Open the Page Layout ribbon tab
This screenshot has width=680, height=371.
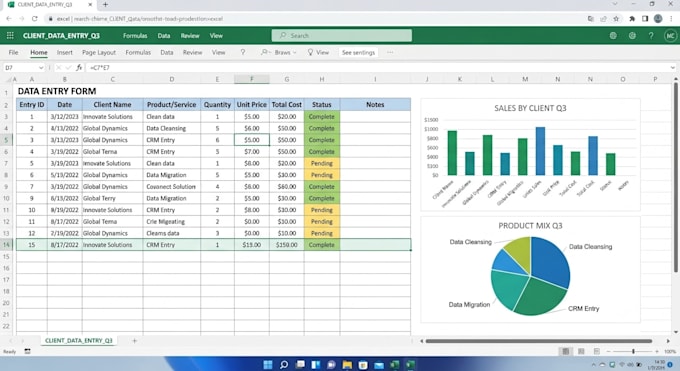pos(99,53)
